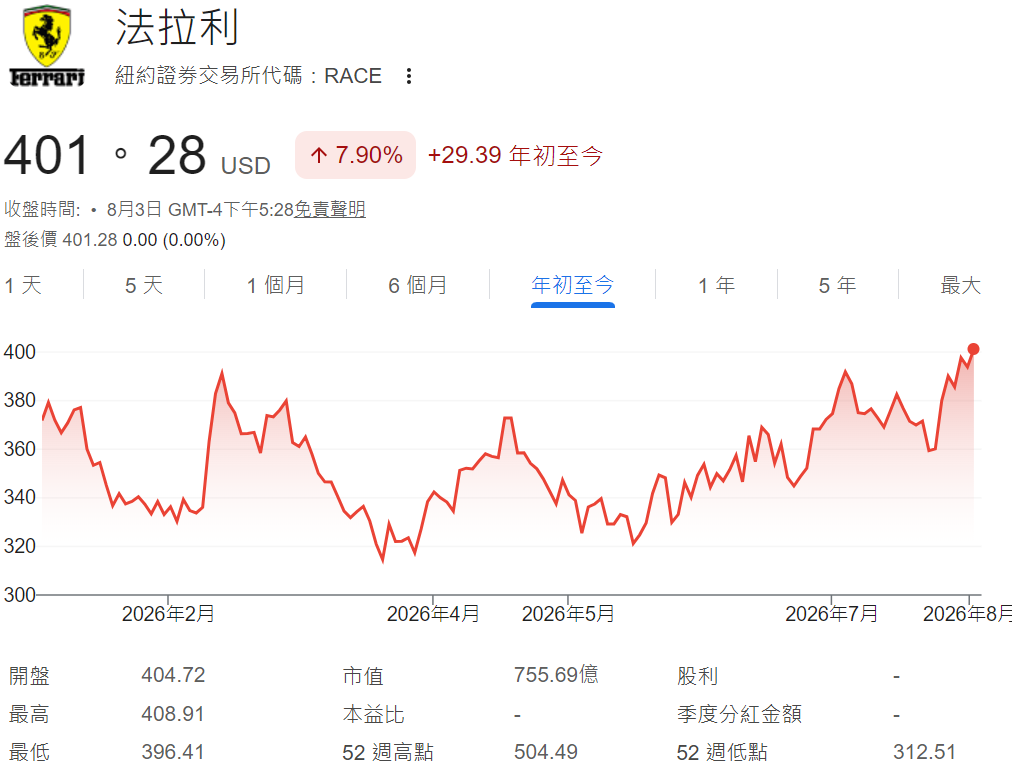The height and width of the screenshot is (766, 1012).
Task: Click the 52 週高點 value 504.49
Action: pos(546,752)
